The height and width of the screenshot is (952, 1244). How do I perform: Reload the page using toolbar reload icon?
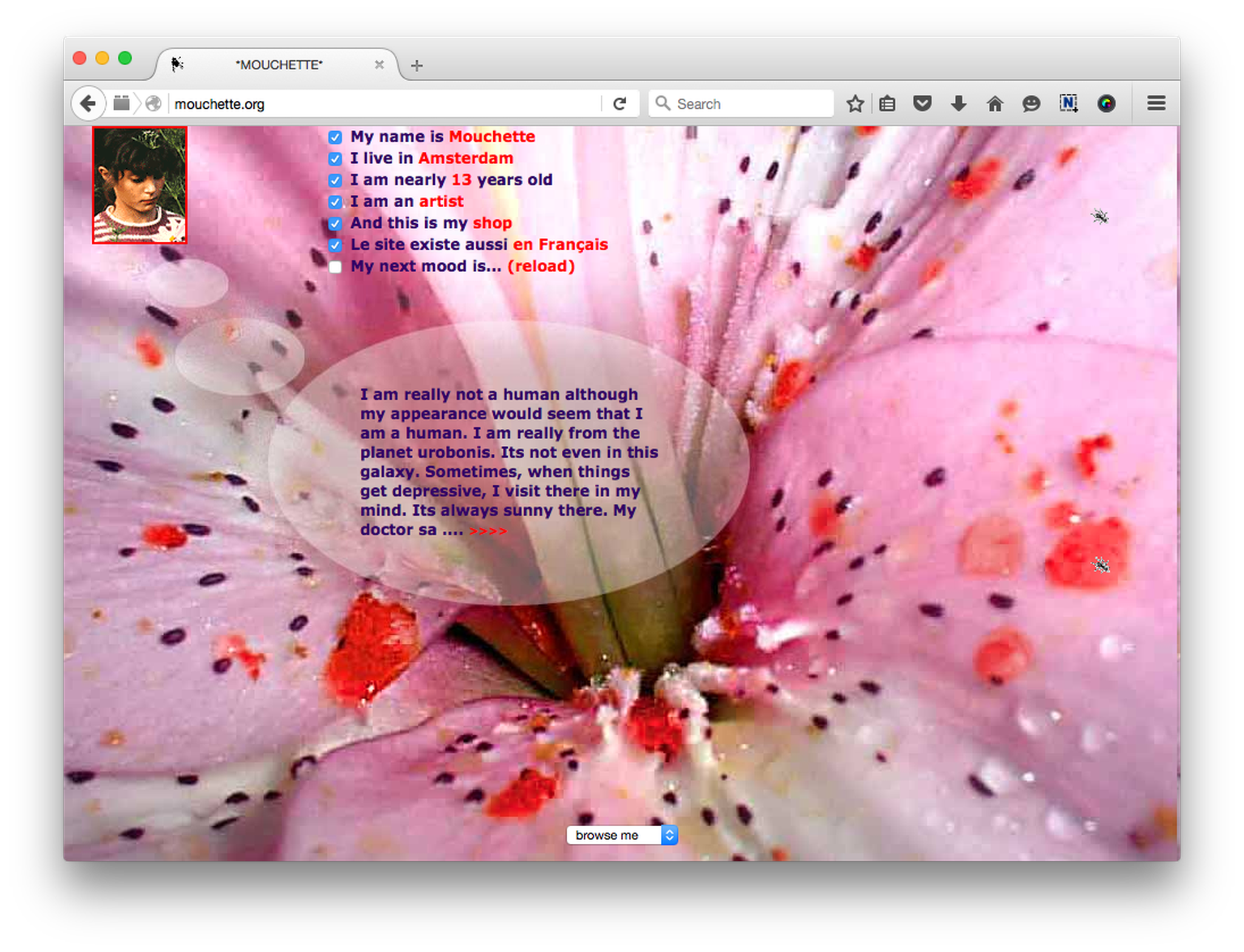(619, 104)
